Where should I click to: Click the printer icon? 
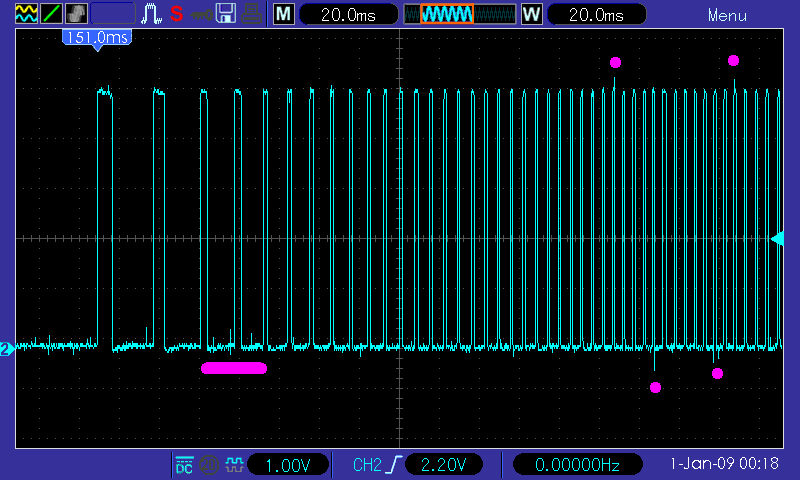(x=251, y=14)
